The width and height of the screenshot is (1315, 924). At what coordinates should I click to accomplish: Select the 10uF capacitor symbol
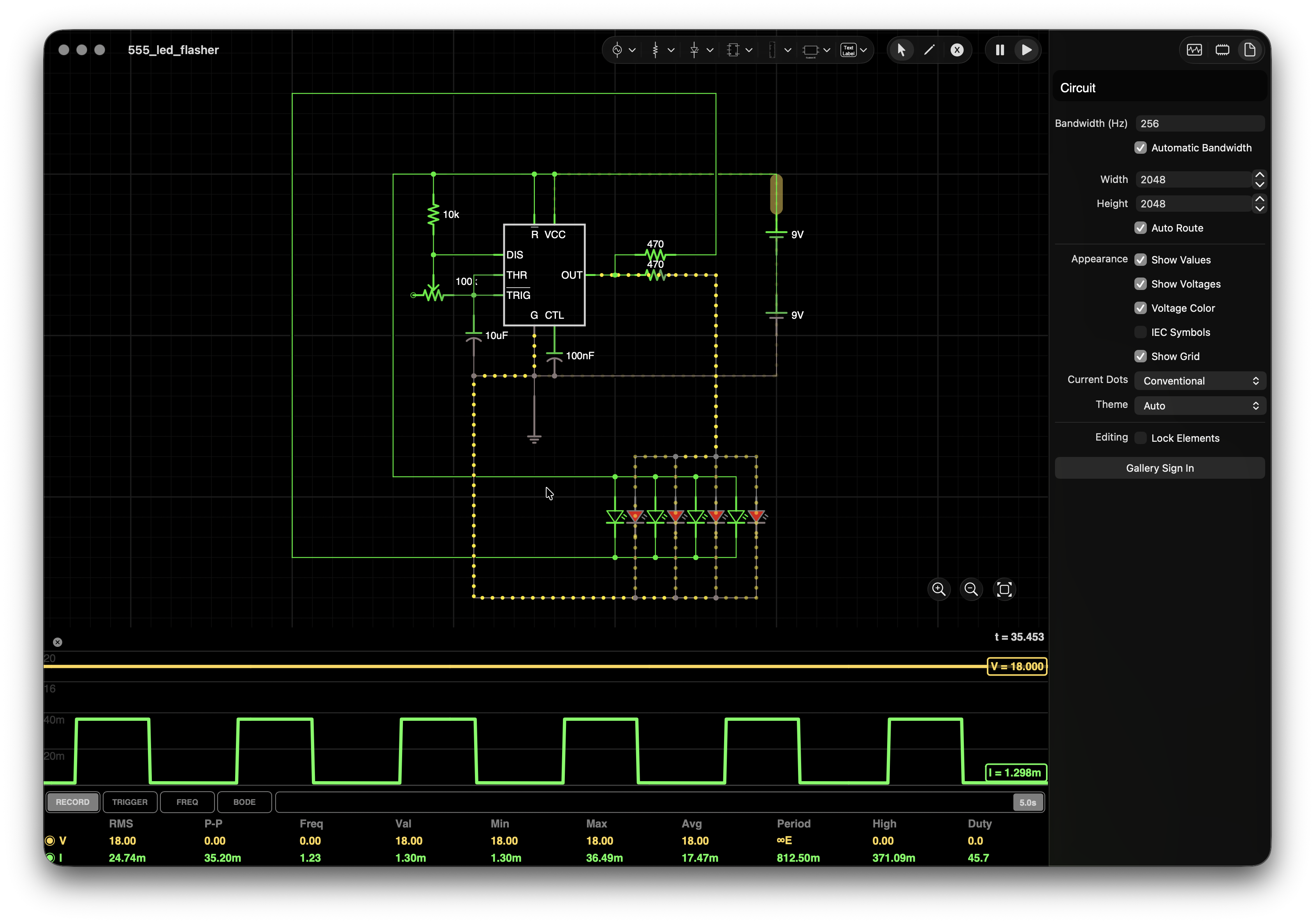coord(474,336)
